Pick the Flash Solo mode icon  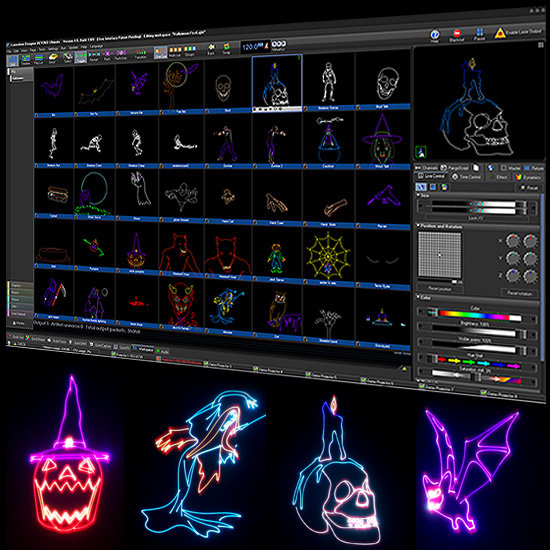tap(121, 55)
